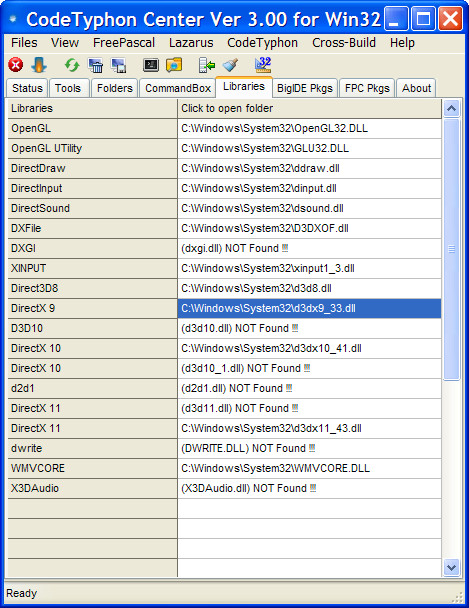
Task: Select the DirectInput row label
Action: click(x=92, y=188)
